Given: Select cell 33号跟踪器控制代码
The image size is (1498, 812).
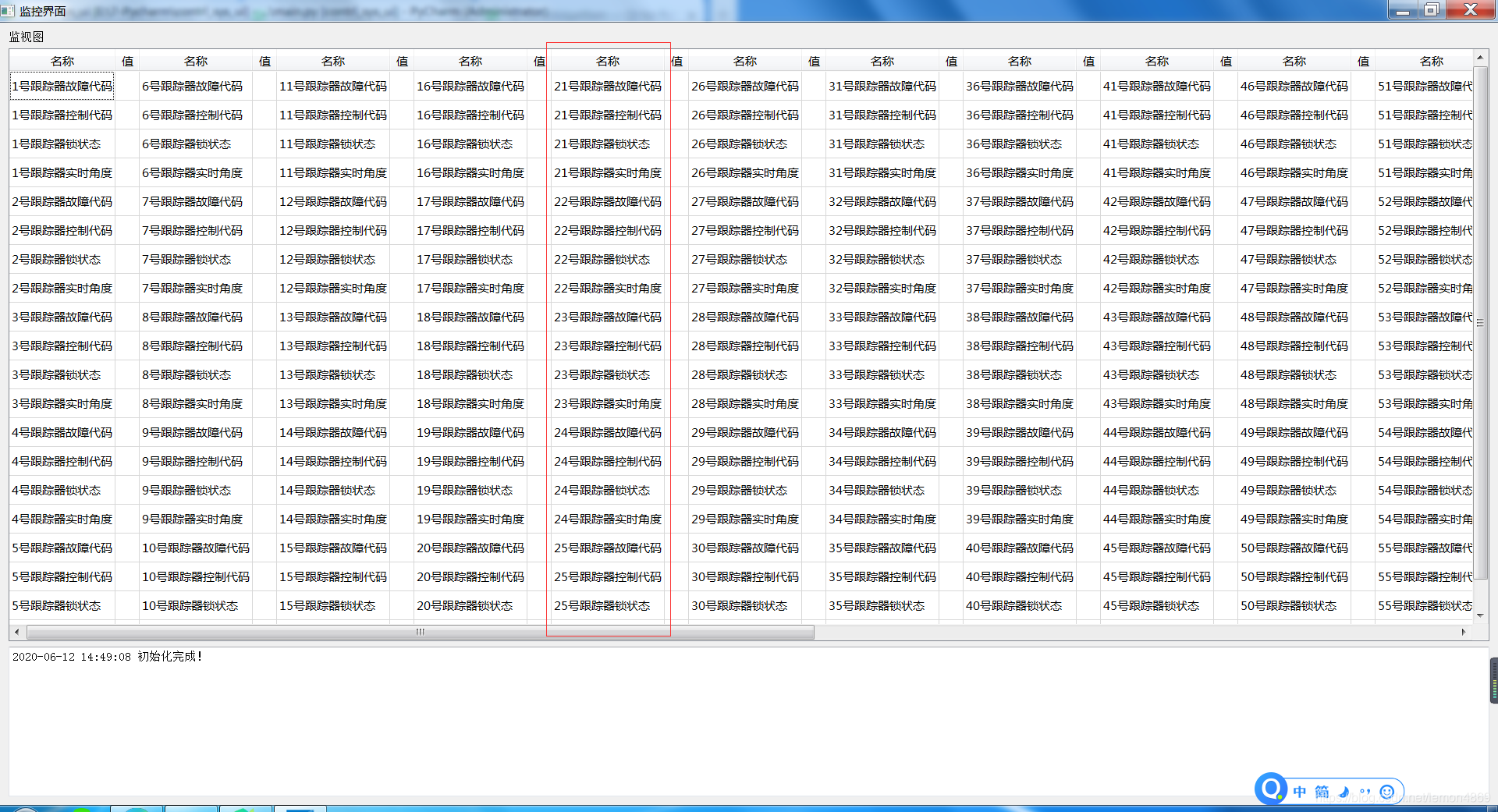Looking at the screenshot, I should pyautogui.click(x=882, y=346).
